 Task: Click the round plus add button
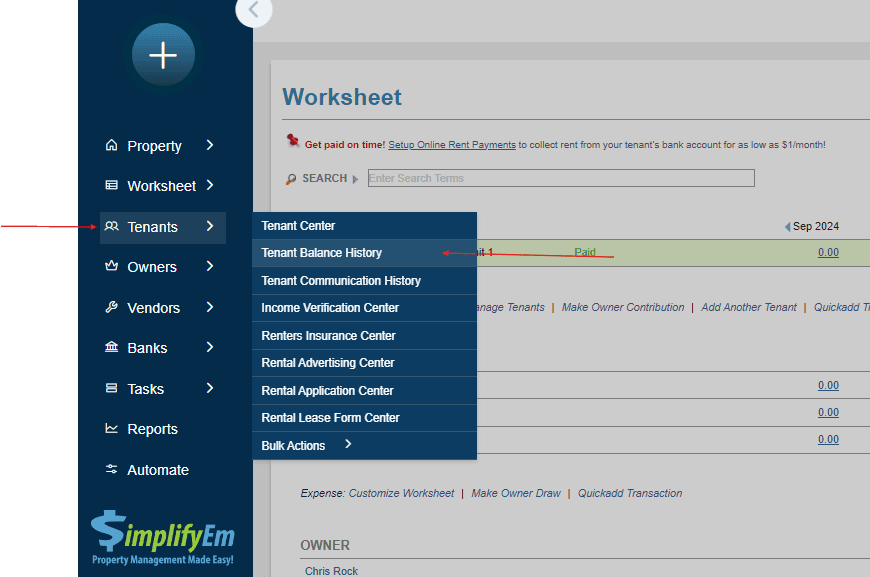point(163,55)
